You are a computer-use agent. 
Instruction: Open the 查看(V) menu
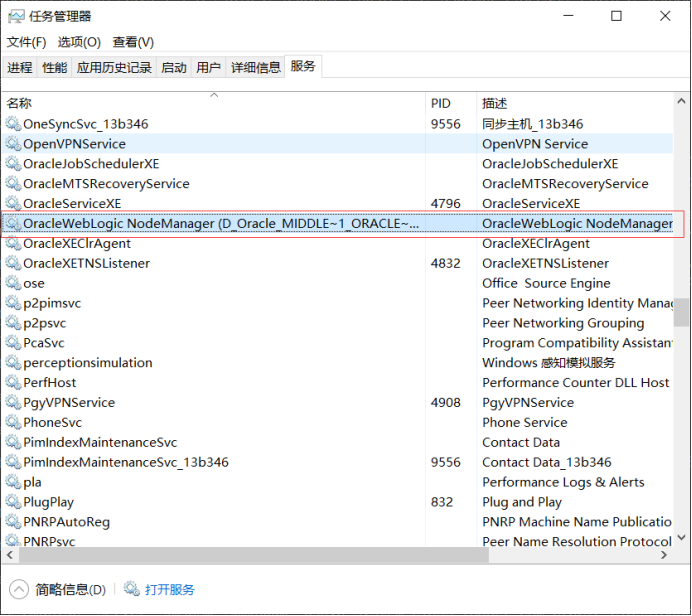click(x=133, y=42)
